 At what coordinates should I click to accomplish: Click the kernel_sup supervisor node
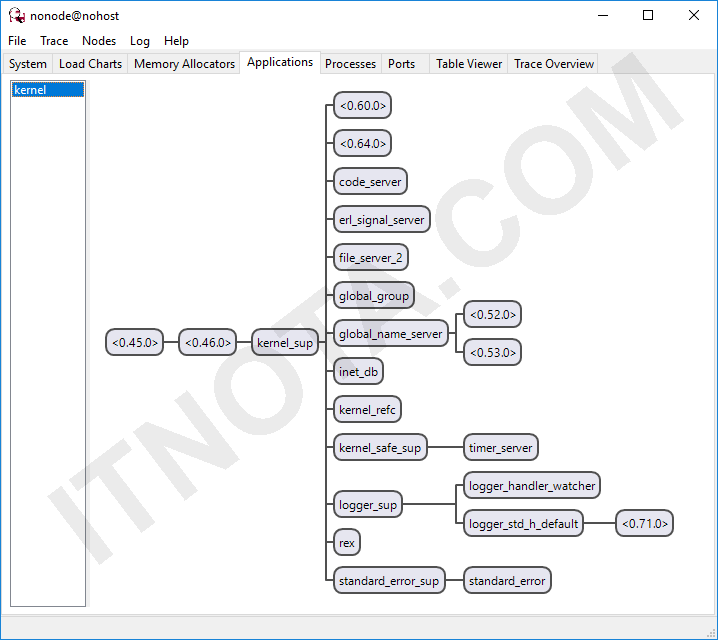click(x=285, y=343)
